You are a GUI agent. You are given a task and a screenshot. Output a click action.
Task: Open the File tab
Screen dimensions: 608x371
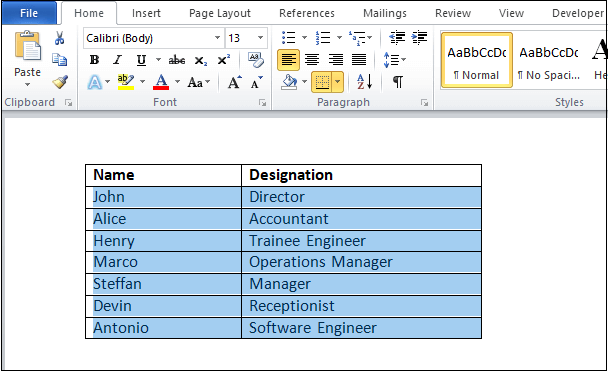click(29, 13)
